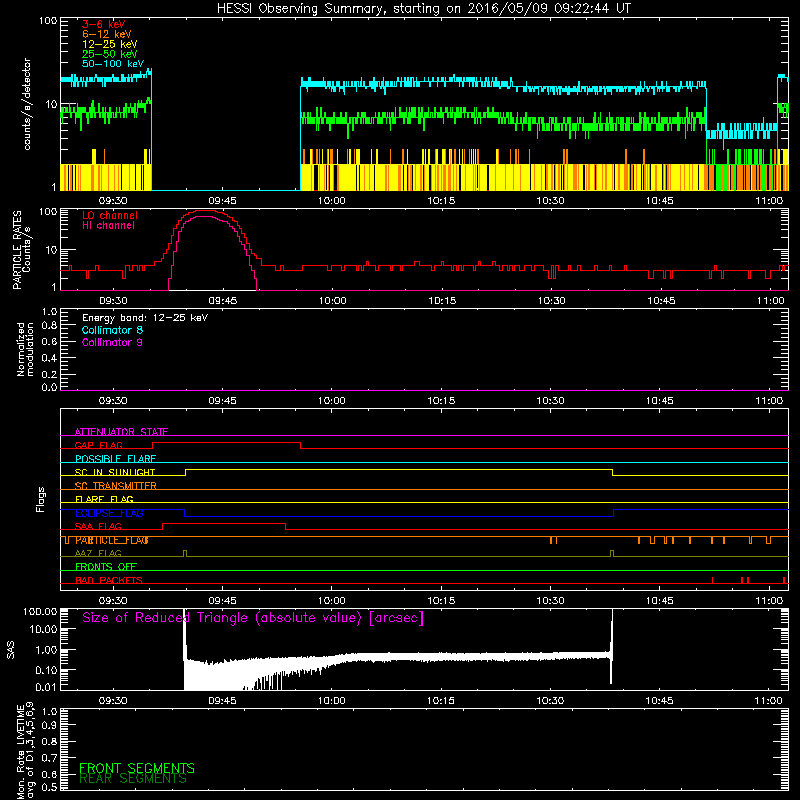The height and width of the screenshot is (800, 800).
Task: Click the SC TRANSMITTER flag label
Action: 116,486
